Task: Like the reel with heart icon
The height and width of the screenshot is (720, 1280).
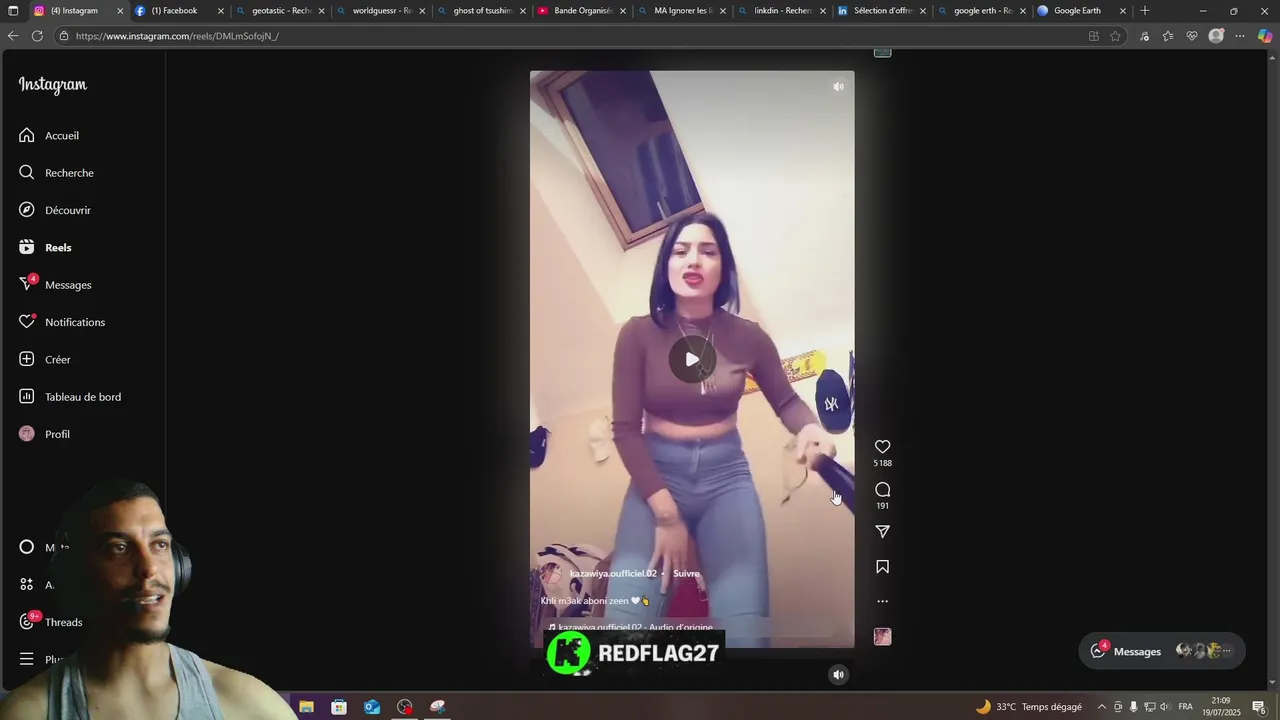Action: 882,447
